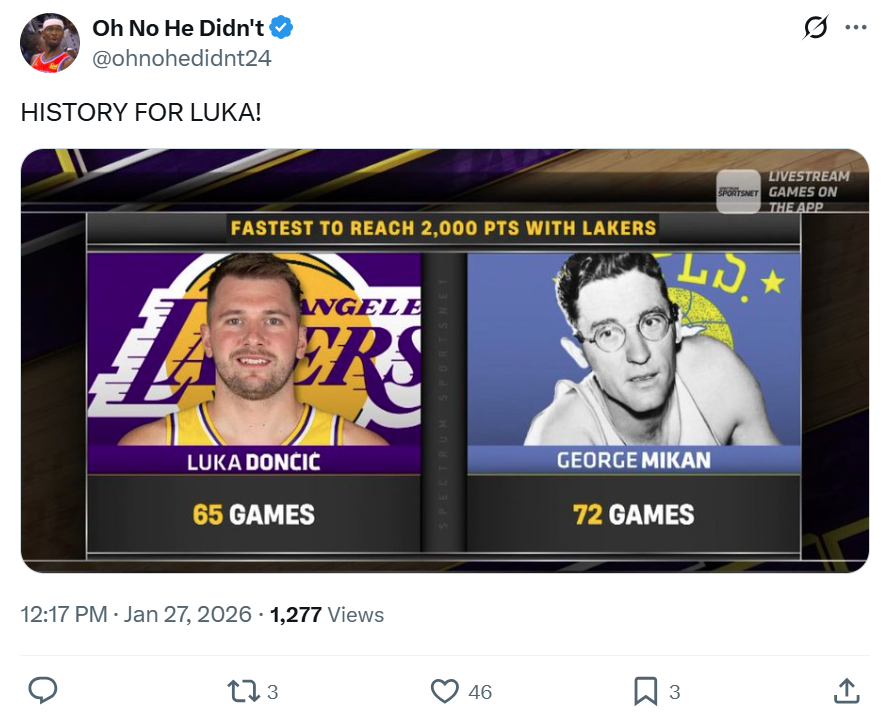Bookmark this post with the bookmark icon
893x720 pixels.
pyautogui.click(x=645, y=690)
